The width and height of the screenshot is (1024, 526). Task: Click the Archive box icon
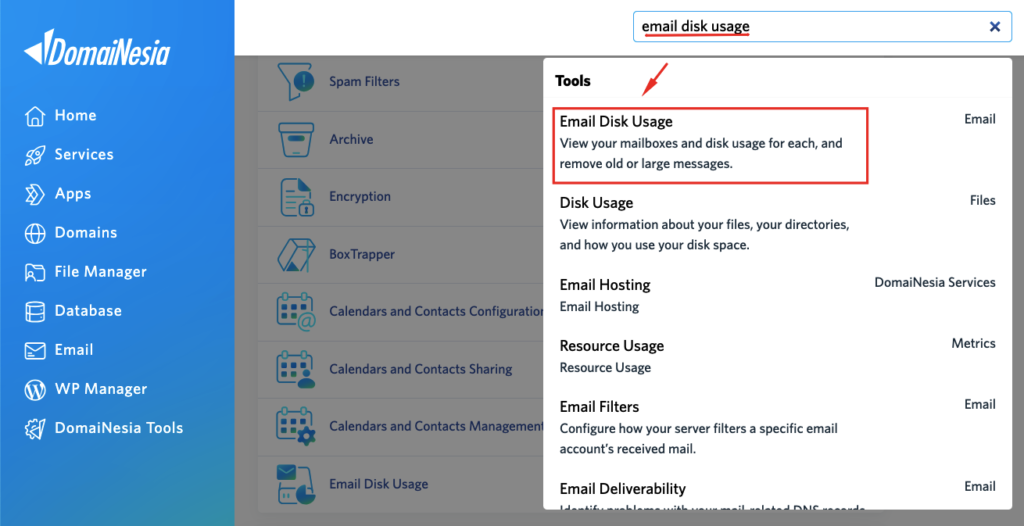pyautogui.click(x=296, y=139)
